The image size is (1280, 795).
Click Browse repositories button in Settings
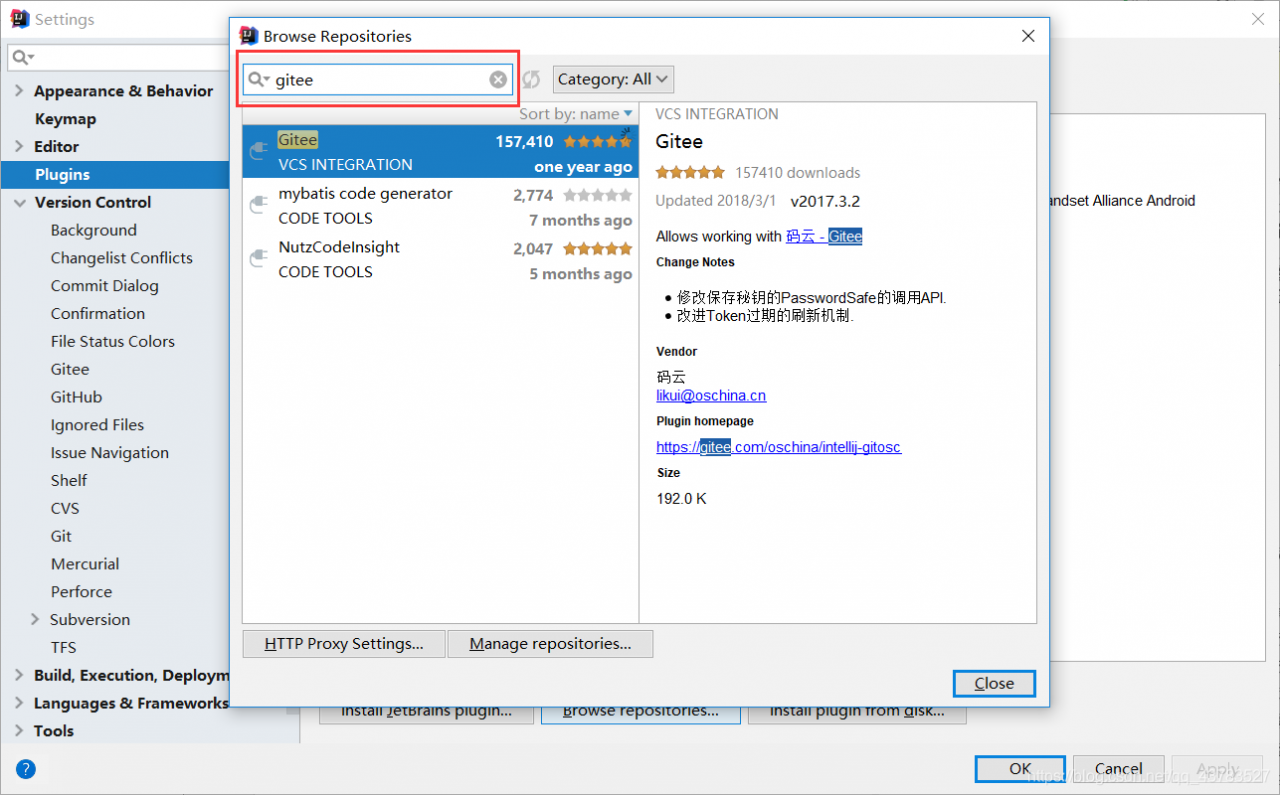coord(641,713)
